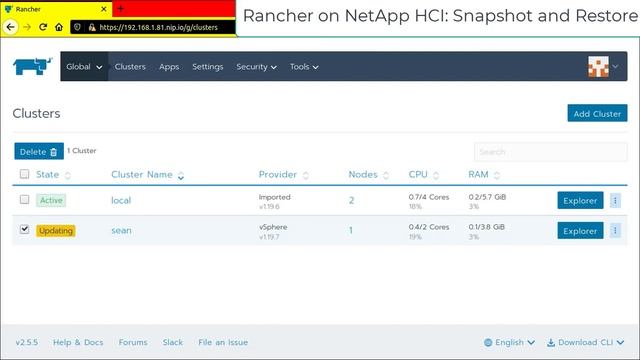The width and height of the screenshot is (640, 360).
Task: Click the Rancher cow logo
Action: (32, 66)
